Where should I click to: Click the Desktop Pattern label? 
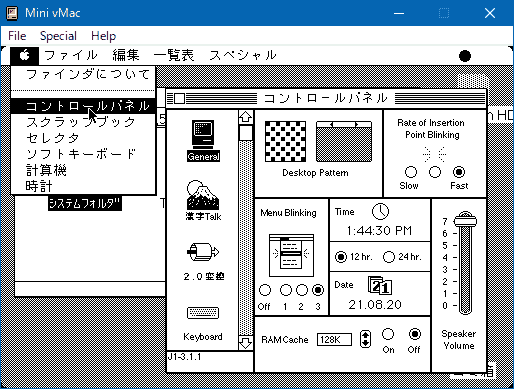[x=315, y=173]
